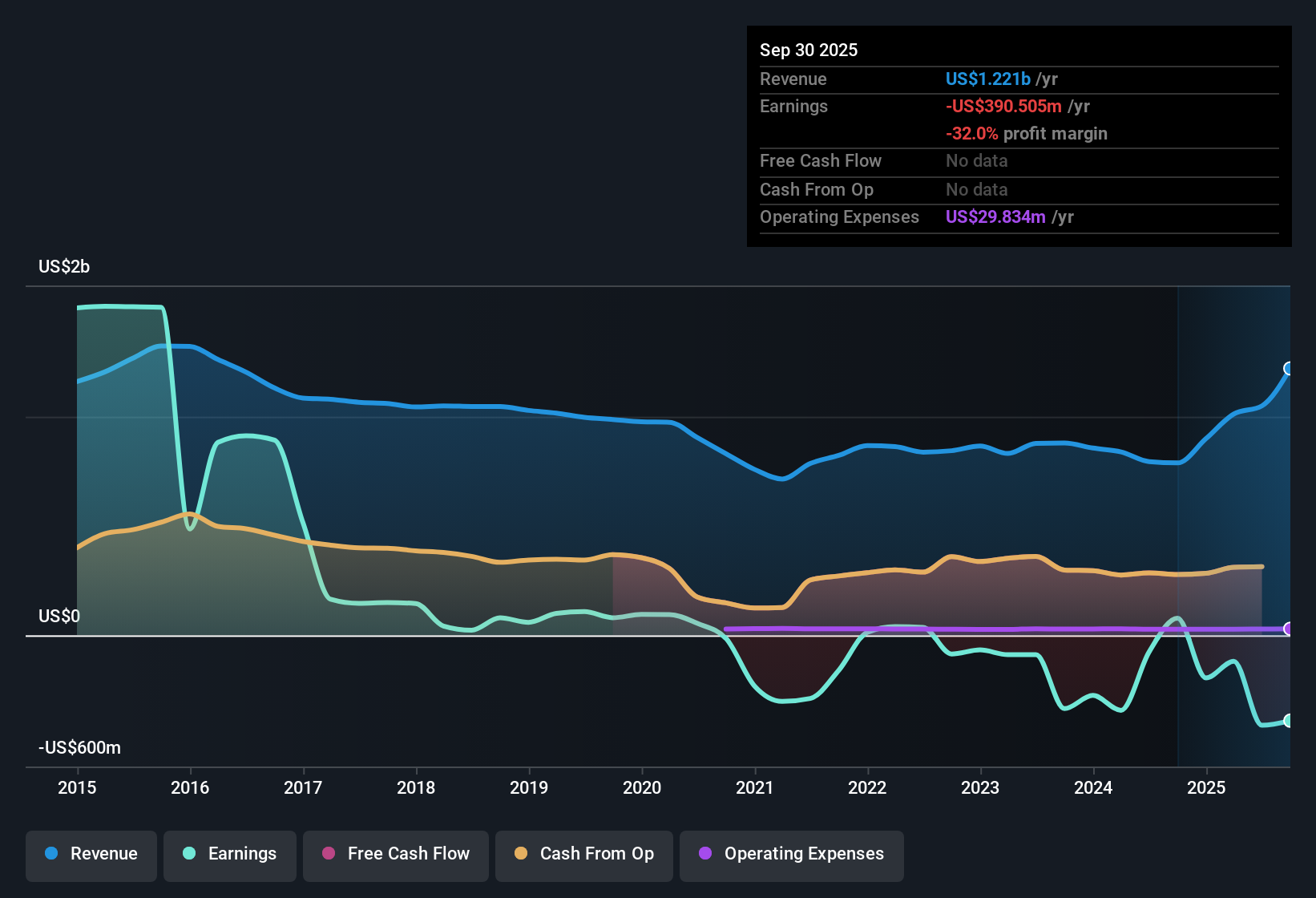Click the US$2b axis label
This screenshot has height=898, width=1316.
tap(63, 266)
